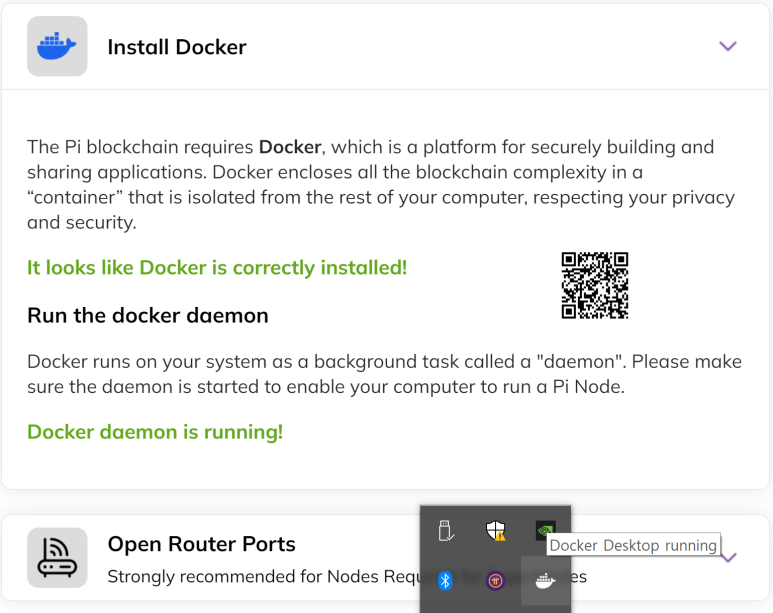Screen dimensions: 773x613
Task: Click the router icon beside Open Router Ports
Action: pyautogui.click(x=57, y=558)
